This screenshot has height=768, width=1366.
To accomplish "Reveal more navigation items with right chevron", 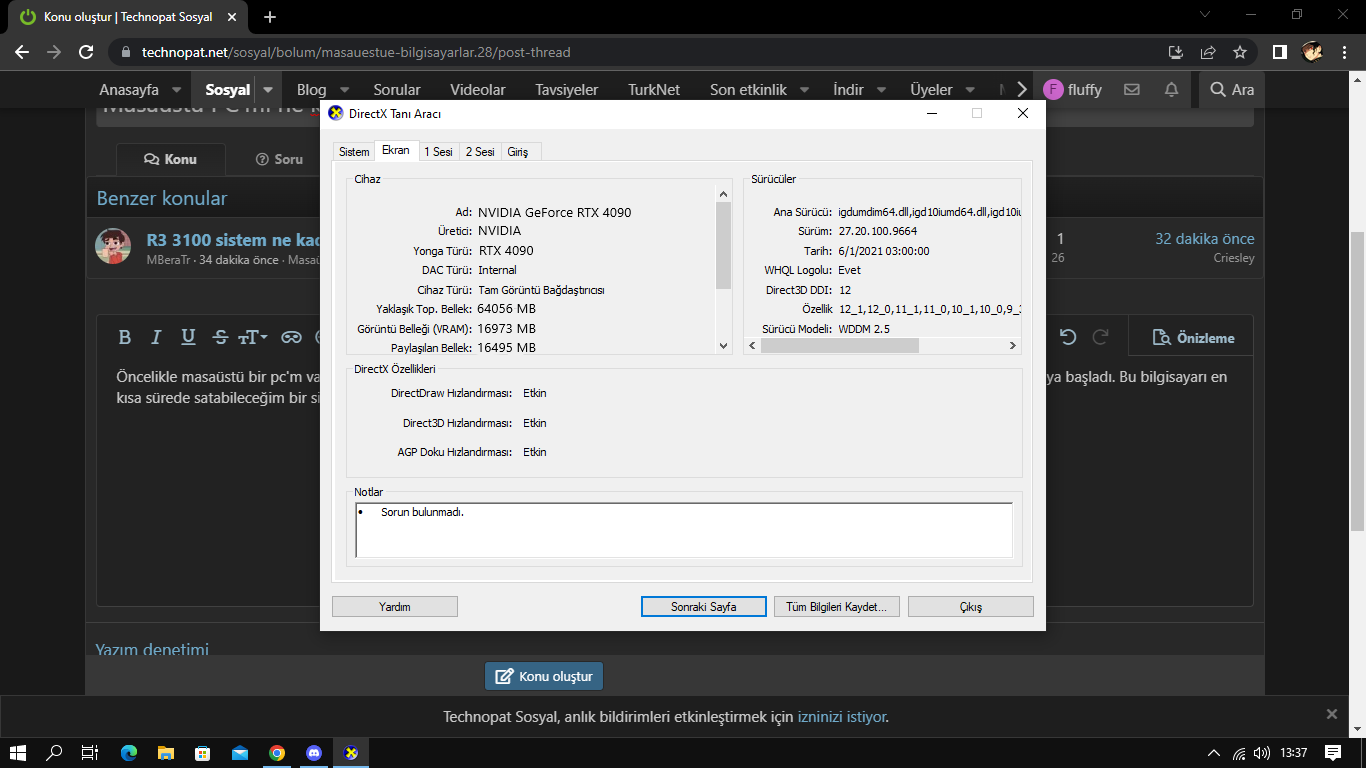I will (x=1021, y=89).
